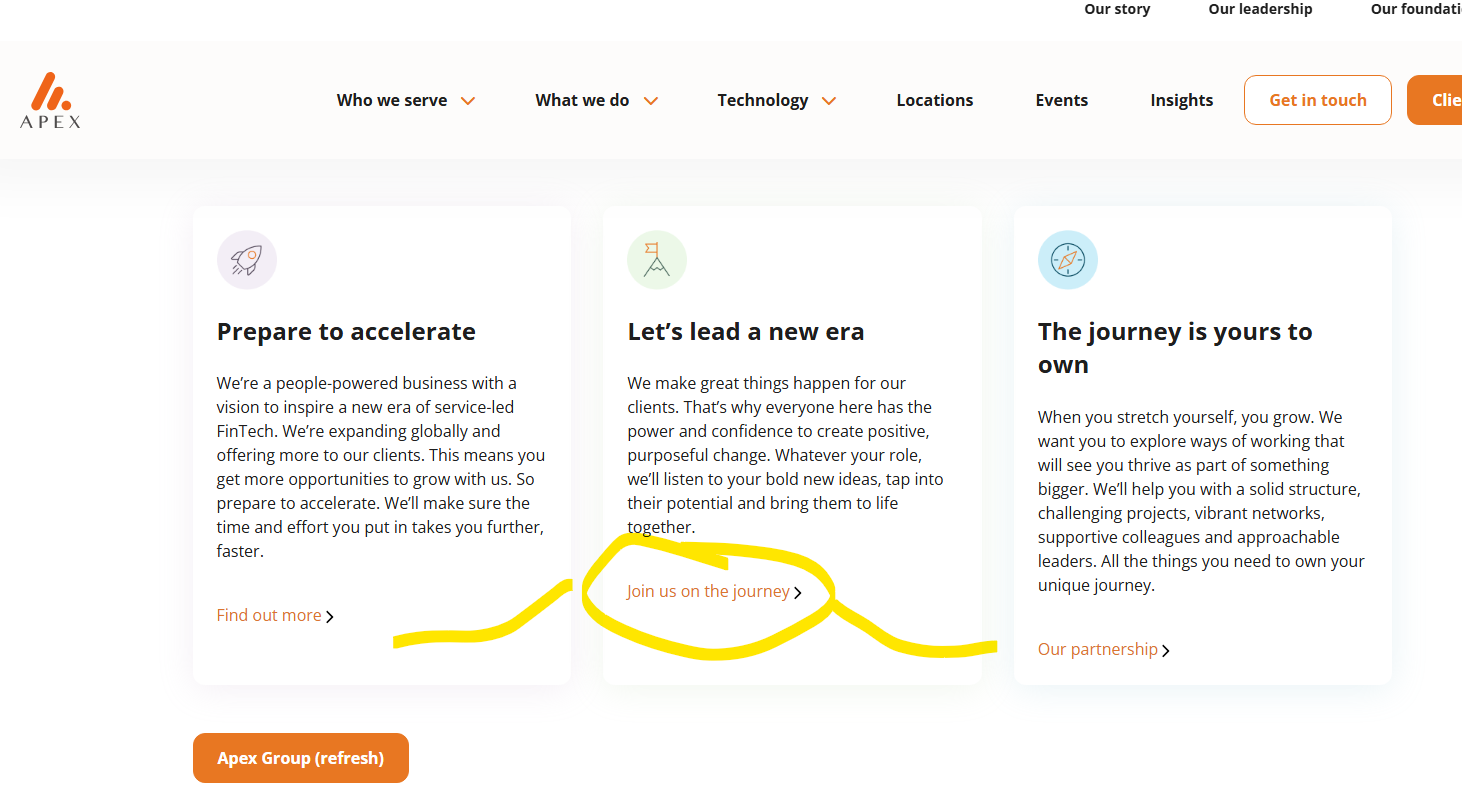Viewport: 1462px width, 787px height.
Task: Click the Apex logo icon
Action: coord(50,100)
